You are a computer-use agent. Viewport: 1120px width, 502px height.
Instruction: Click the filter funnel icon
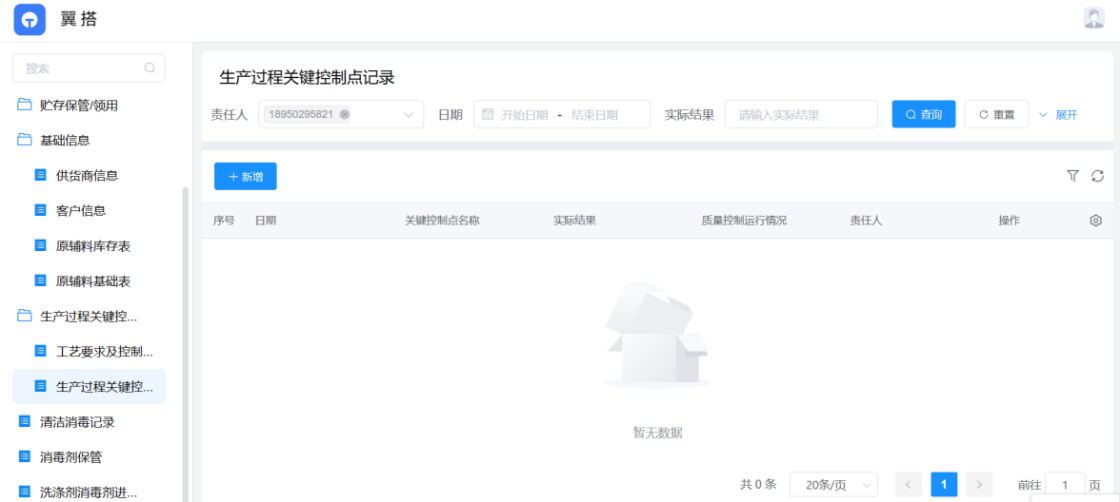coord(1073,176)
